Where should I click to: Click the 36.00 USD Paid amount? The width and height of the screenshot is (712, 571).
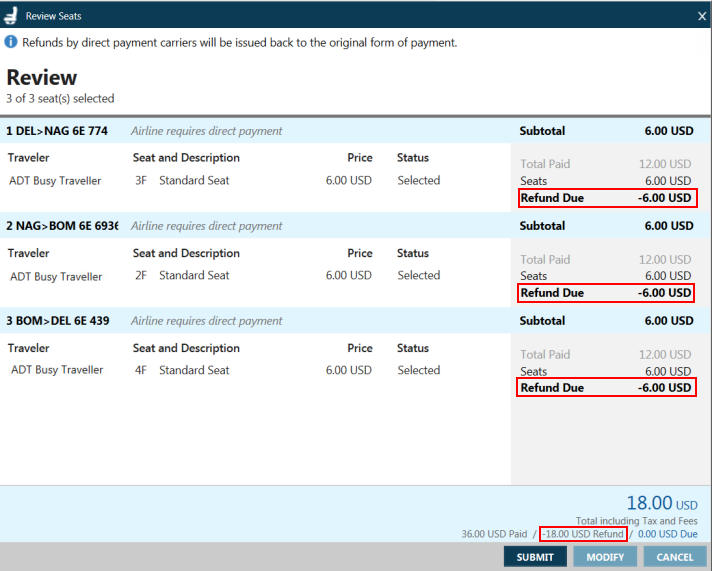click(494, 534)
